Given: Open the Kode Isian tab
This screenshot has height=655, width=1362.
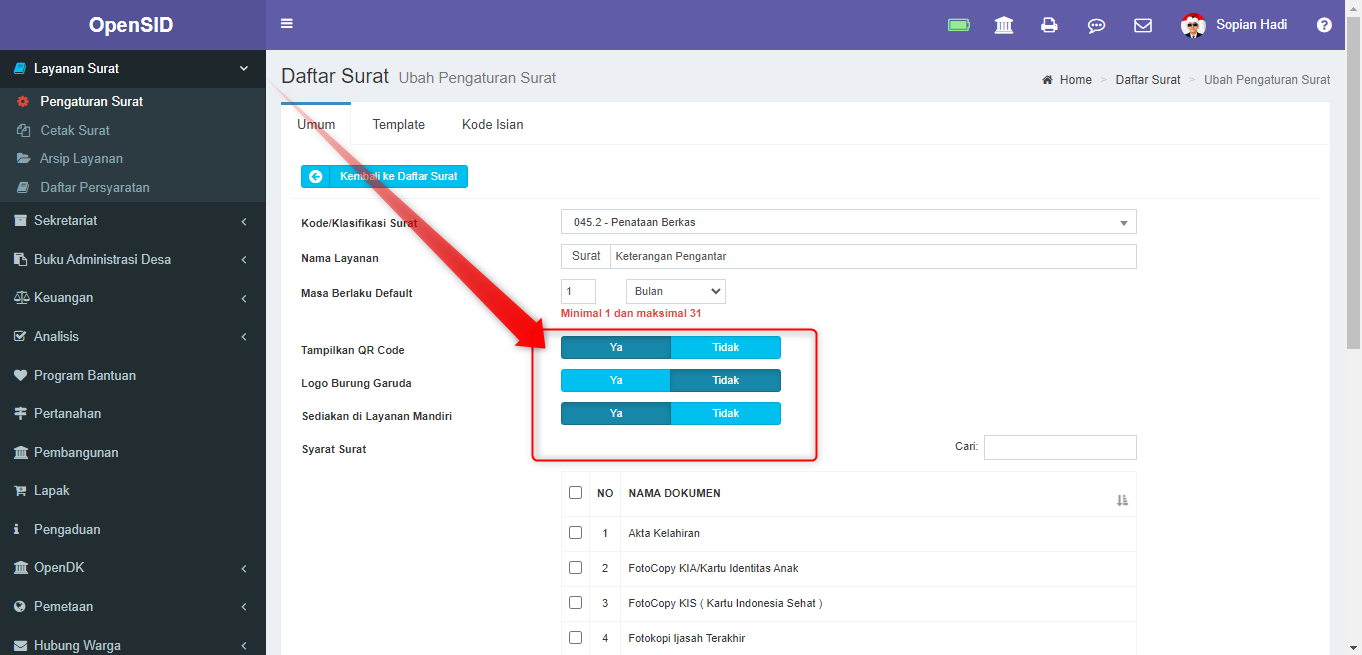Looking at the screenshot, I should click(492, 124).
